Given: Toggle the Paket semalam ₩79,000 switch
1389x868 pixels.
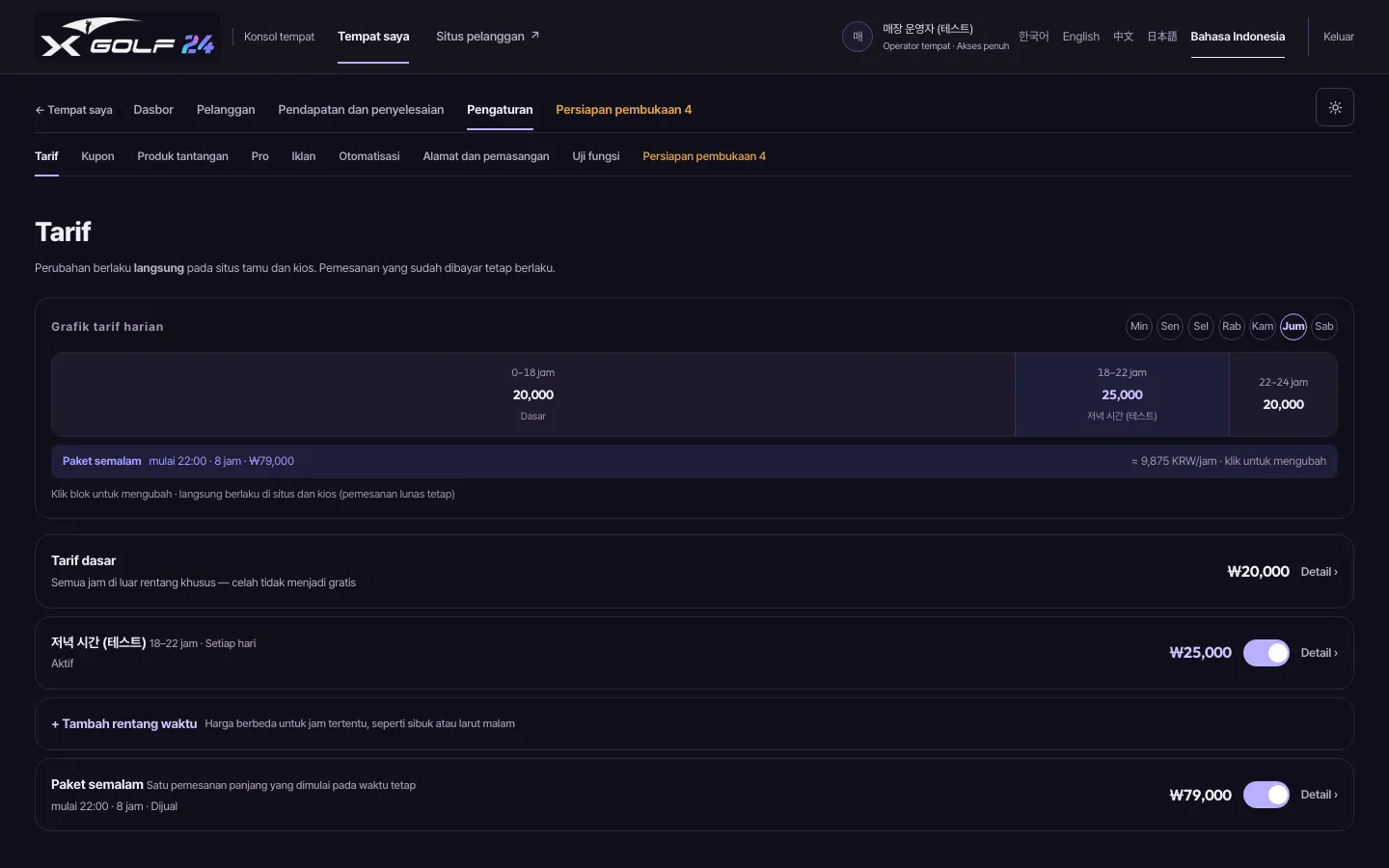Looking at the screenshot, I should point(1266,795).
